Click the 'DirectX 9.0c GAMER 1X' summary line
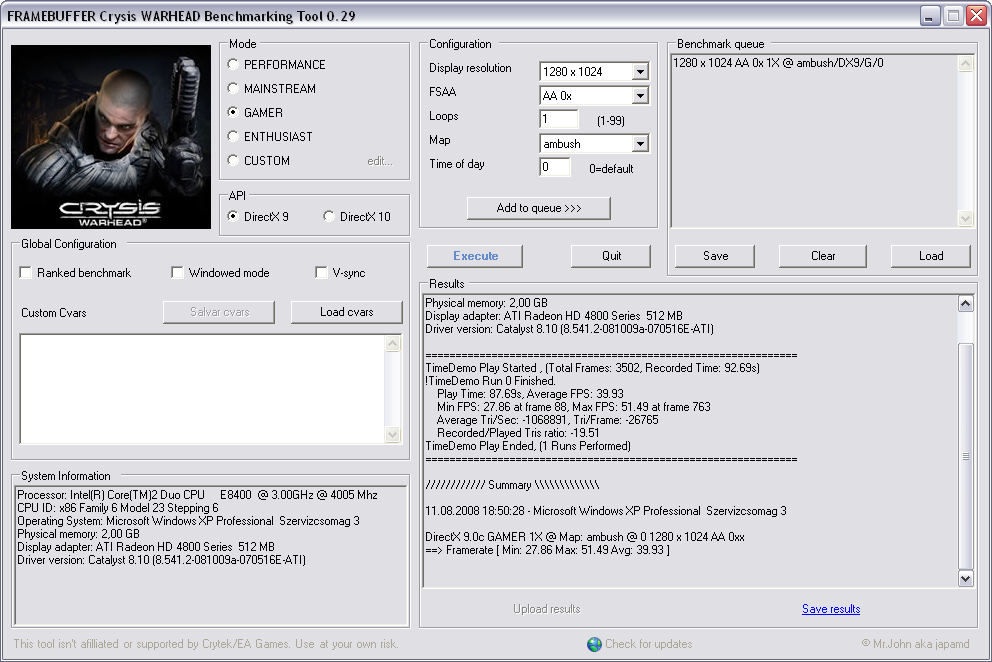992x662 pixels. click(x=585, y=537)
